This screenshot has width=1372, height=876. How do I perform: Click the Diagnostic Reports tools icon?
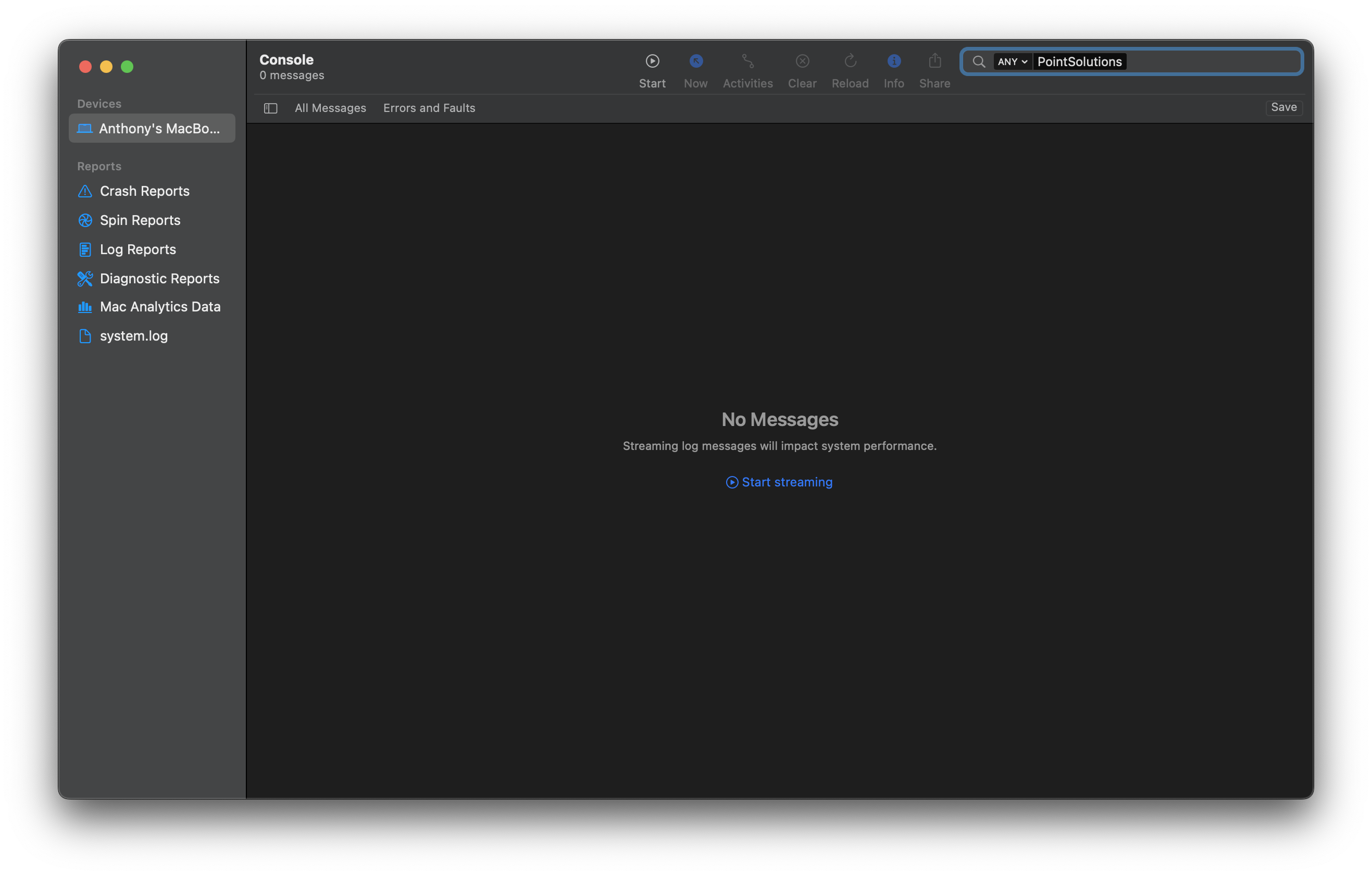pyautogui.click(x=85, y=279)
